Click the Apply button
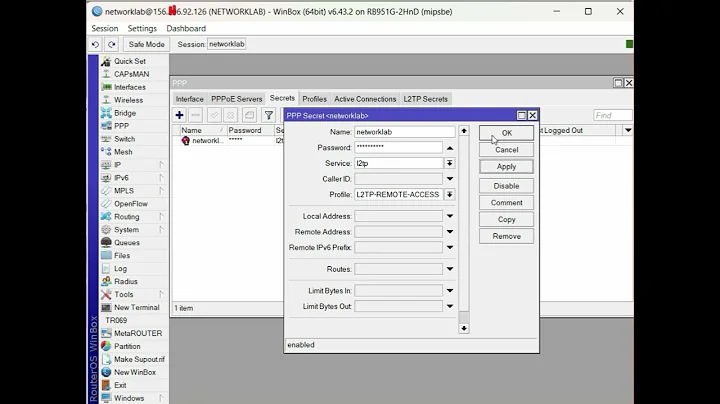Viewport: 720px width, 404px height. [x=506, y=167]
